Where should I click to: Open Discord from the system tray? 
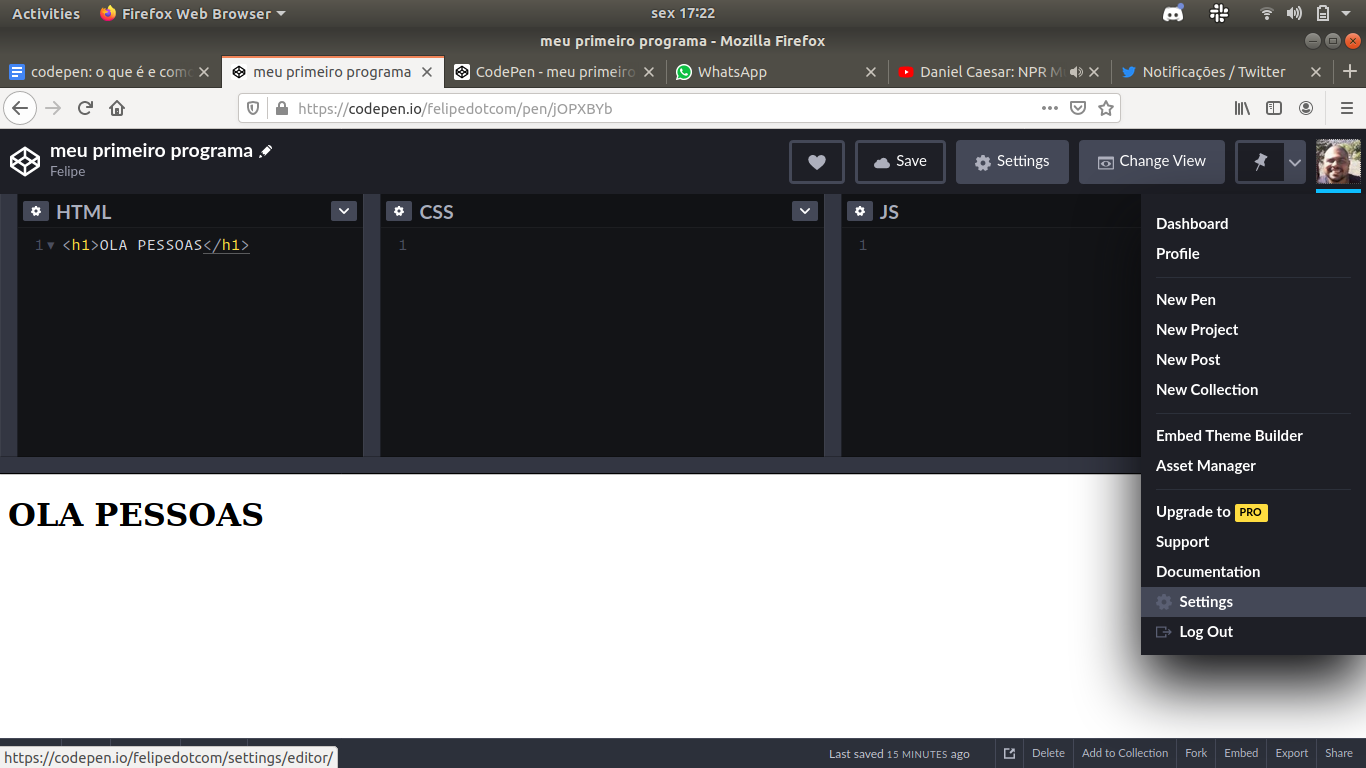tap(1173, 13)
